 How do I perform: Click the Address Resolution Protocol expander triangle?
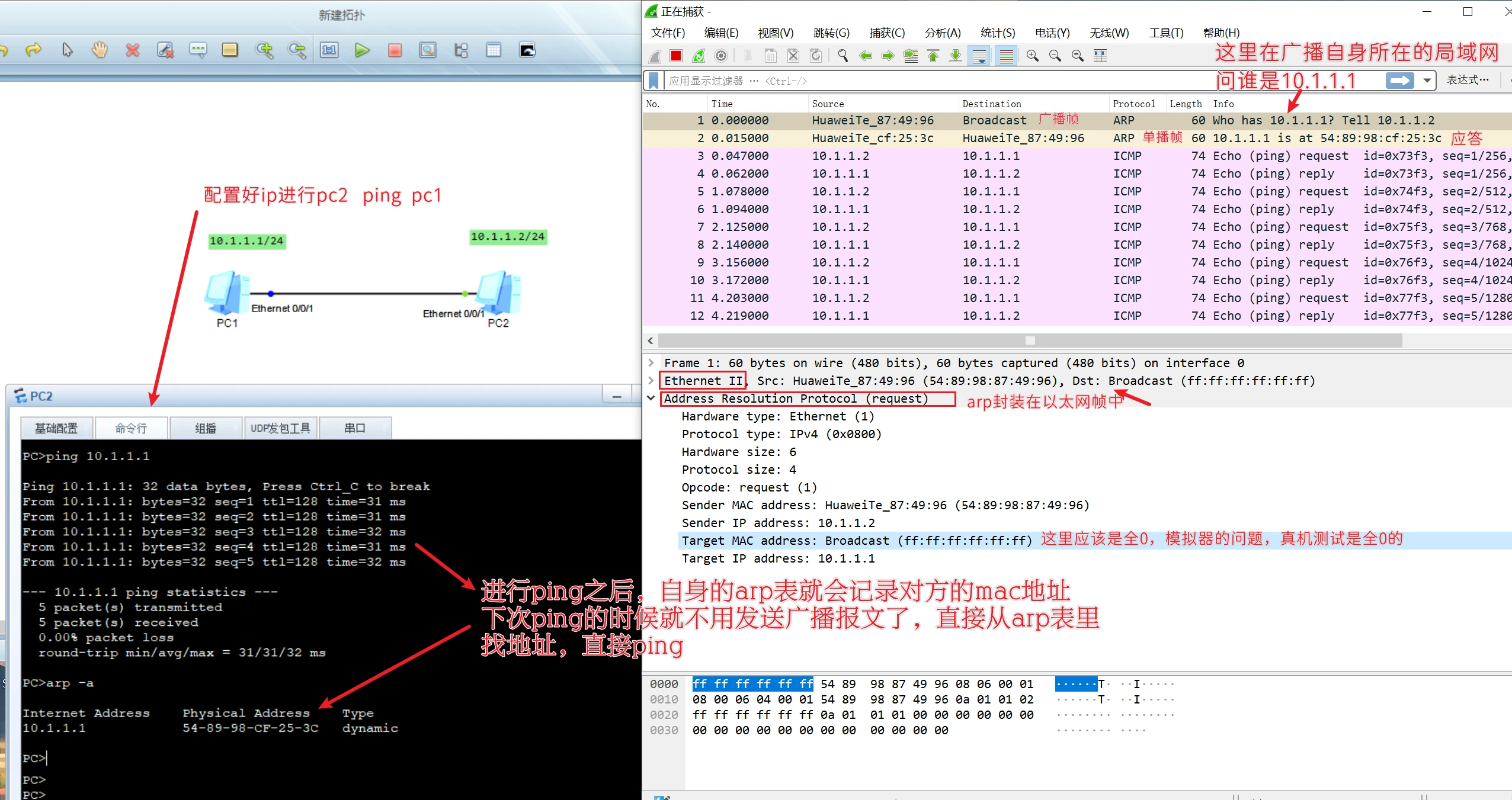(x=656, y=398)
